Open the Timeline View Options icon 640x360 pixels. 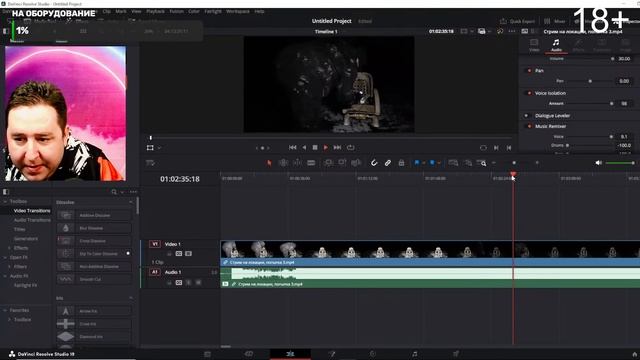(x=150, y=163)
